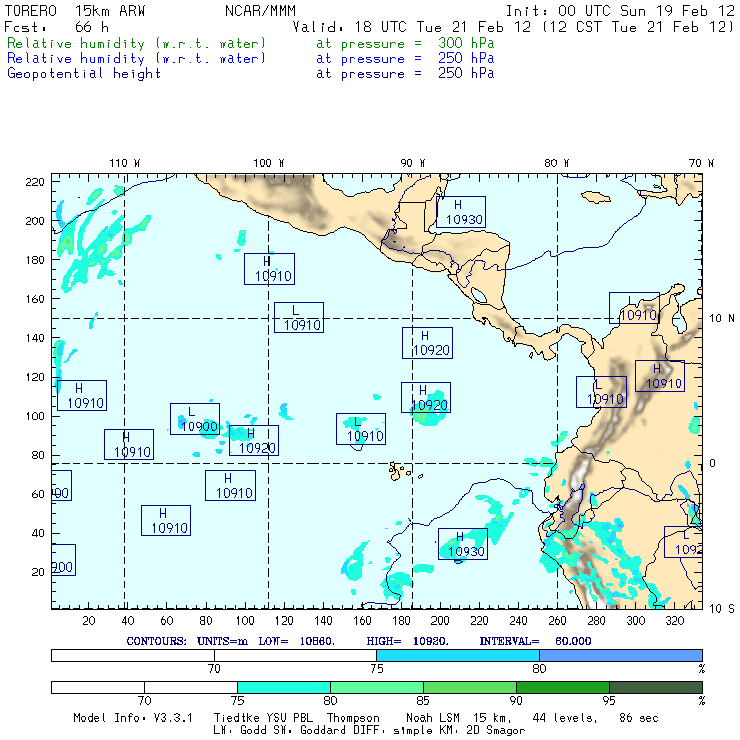The width and height of the screenshot is (740, 740).
Task: Select the green '300 hPa' pressure value
Action: [x=466, y=43]
